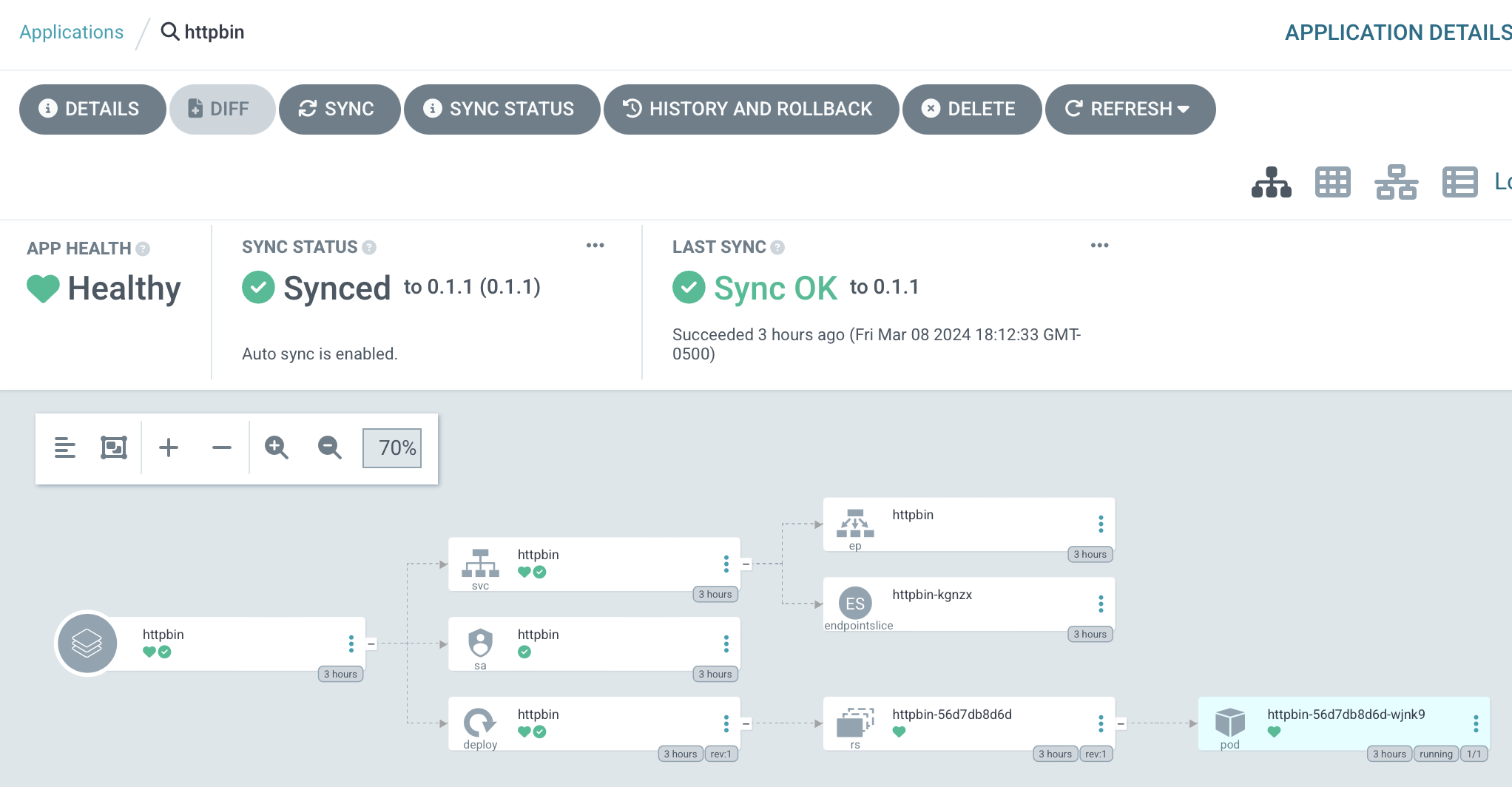The width and height of the screenshot is (1512, 787).
Task: Select the httpbin ep endpoint node
Action: coord(969,524)
